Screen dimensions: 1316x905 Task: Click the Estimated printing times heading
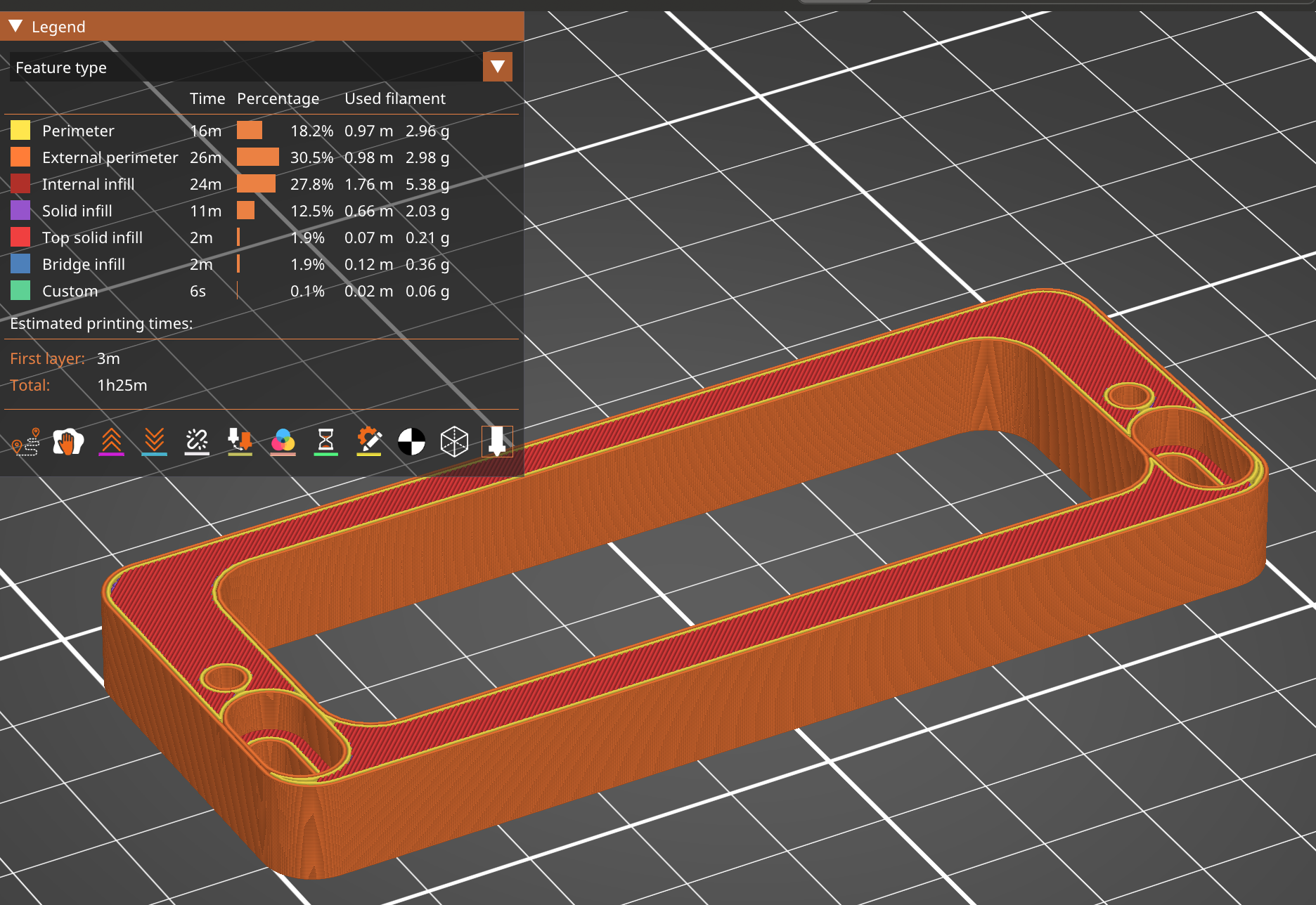point(101,323)
